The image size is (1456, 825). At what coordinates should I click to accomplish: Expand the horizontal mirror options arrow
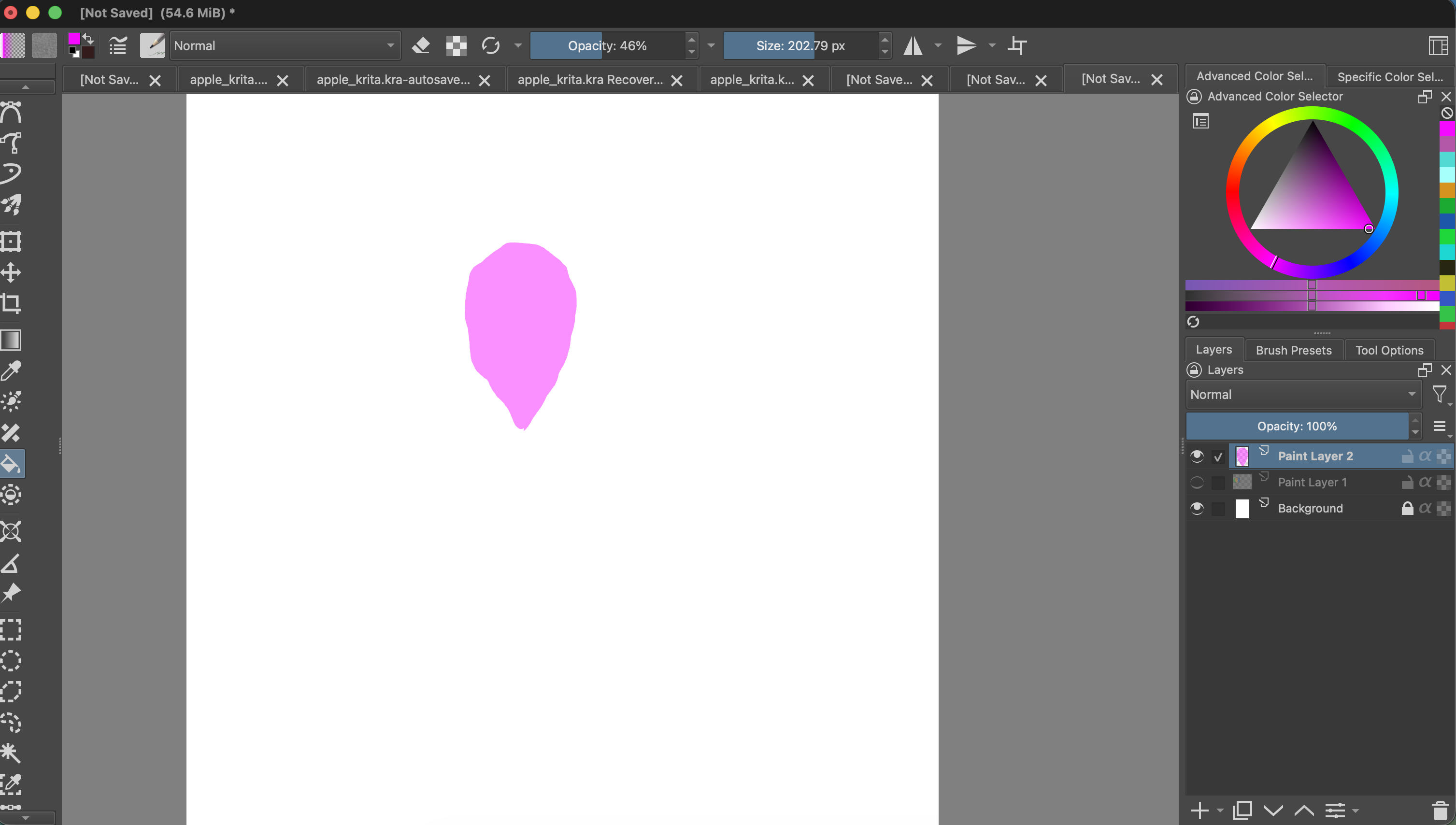(938, 45)
